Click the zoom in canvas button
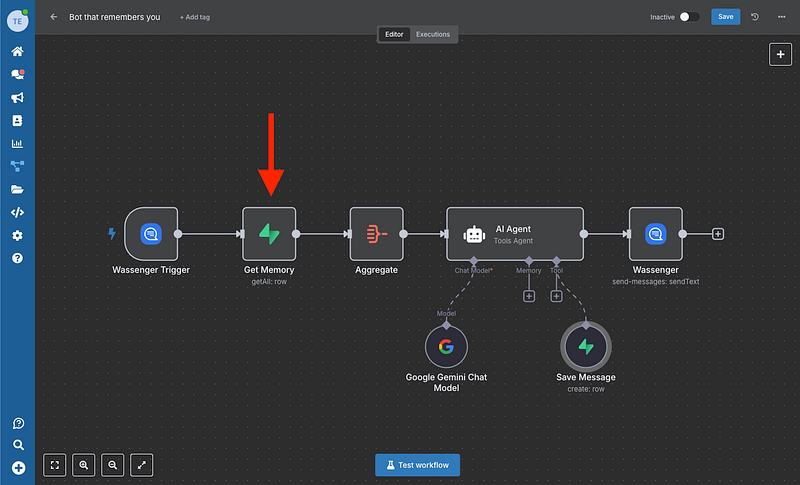800x485 pixels. [x=84, y=464]
